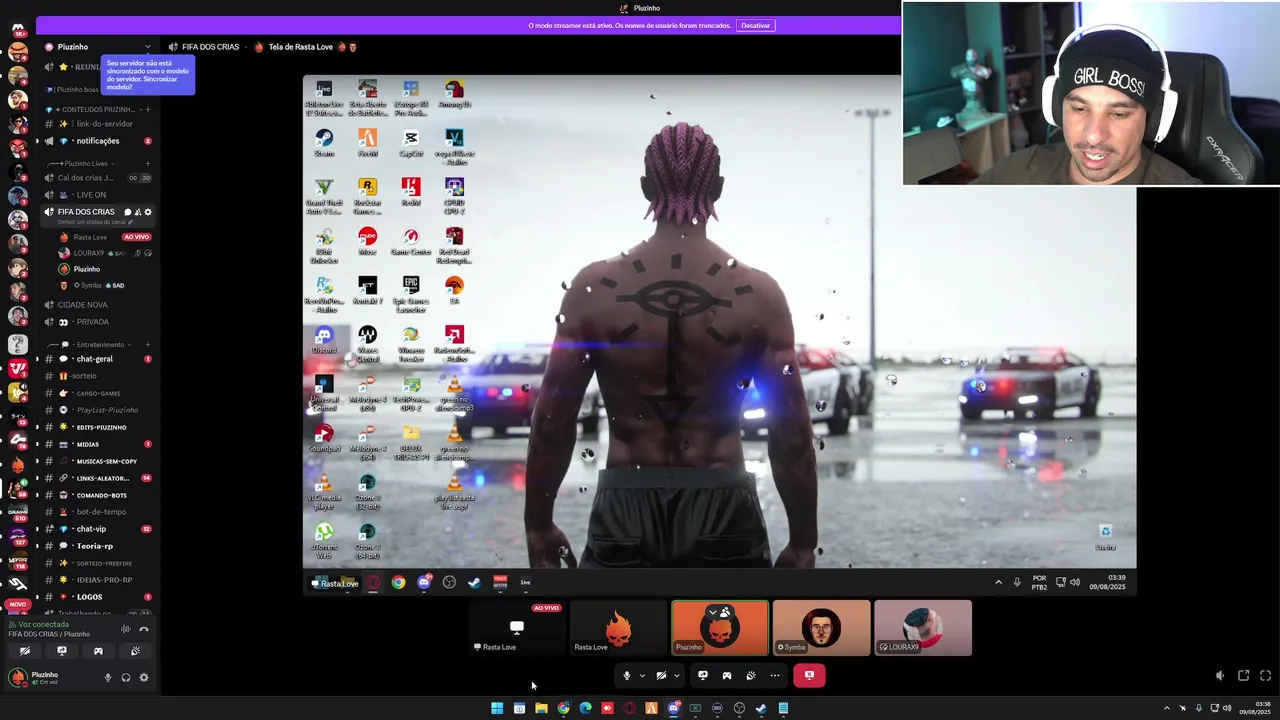
Task: Open Google Chrome from Windows taskbar
Action: coord(563,708)
